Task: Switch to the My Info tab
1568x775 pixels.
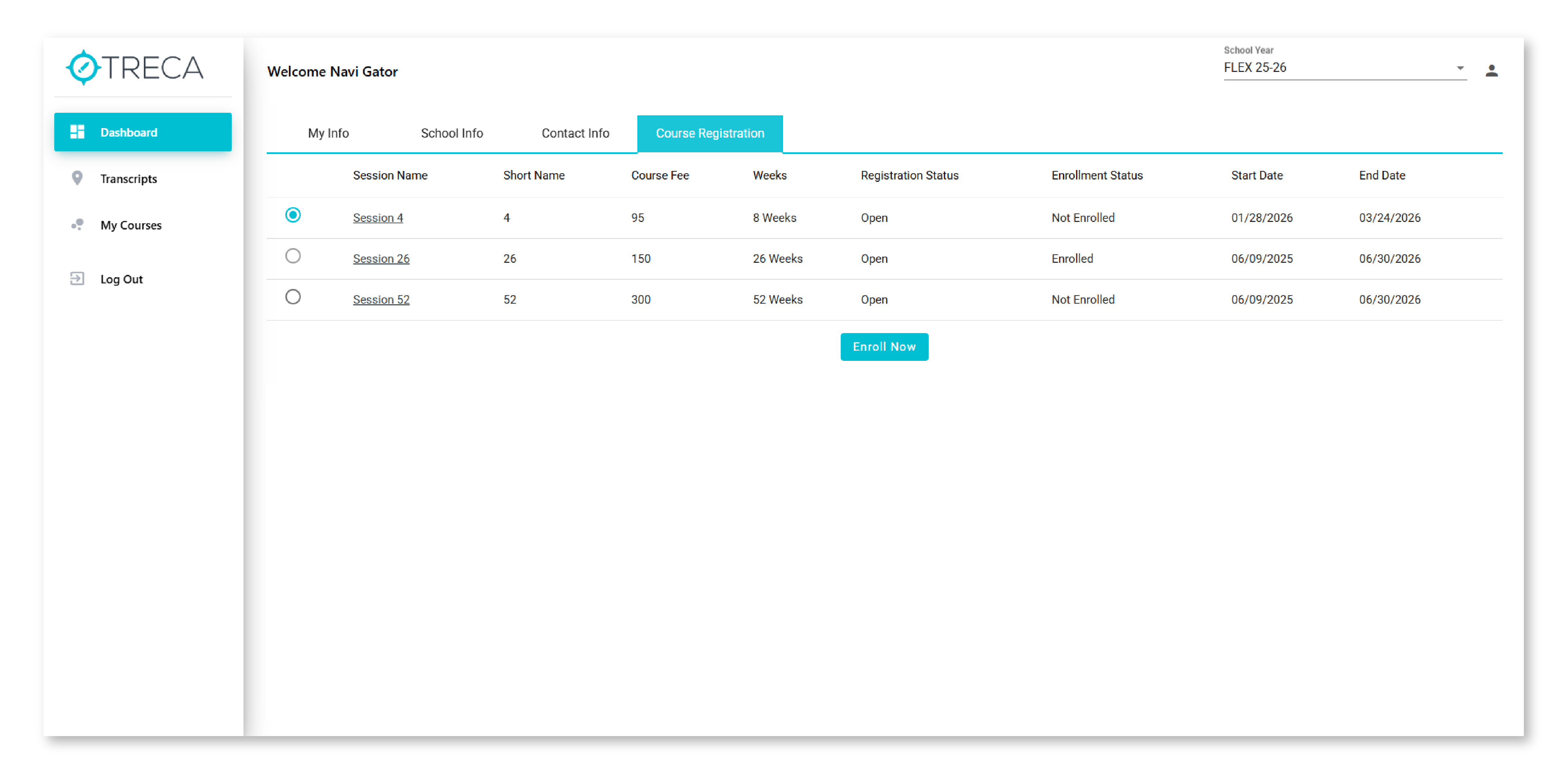Action: 328,133
